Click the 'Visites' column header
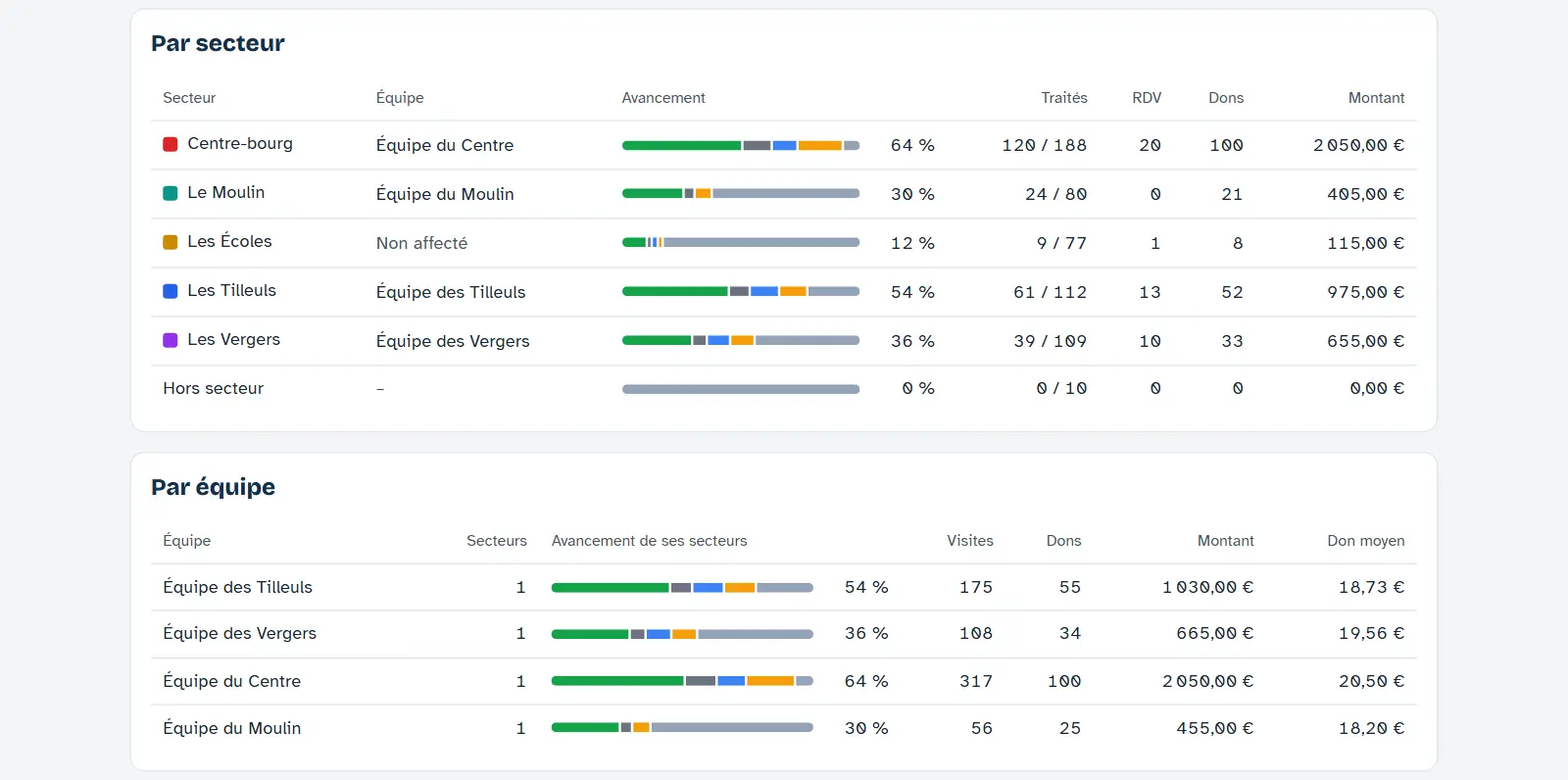The width and height of the screenshot is (1568, 780). coord(970,541)
